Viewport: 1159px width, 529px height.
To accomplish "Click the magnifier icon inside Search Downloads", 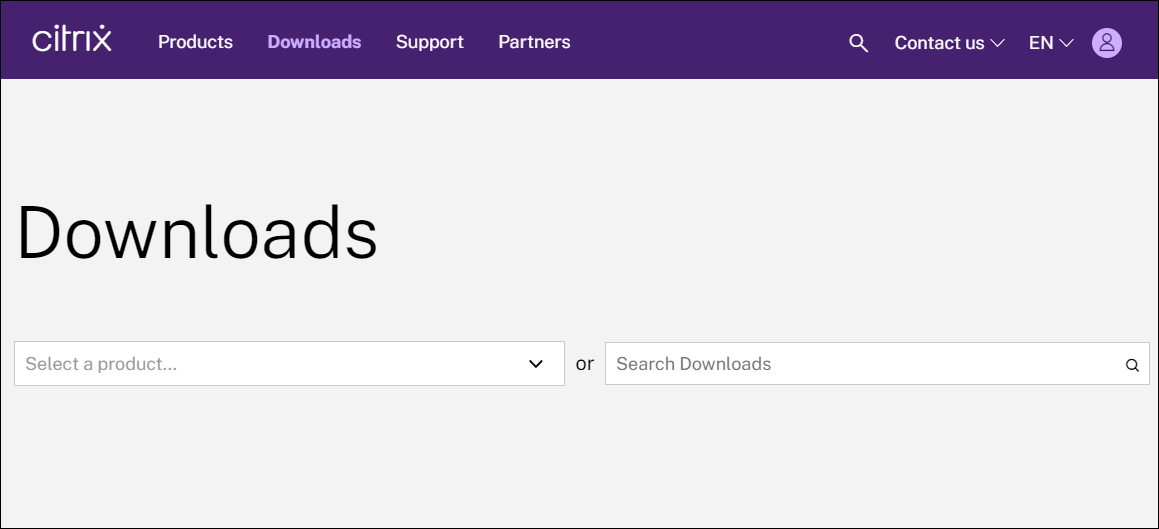I will pos(1132,365).
